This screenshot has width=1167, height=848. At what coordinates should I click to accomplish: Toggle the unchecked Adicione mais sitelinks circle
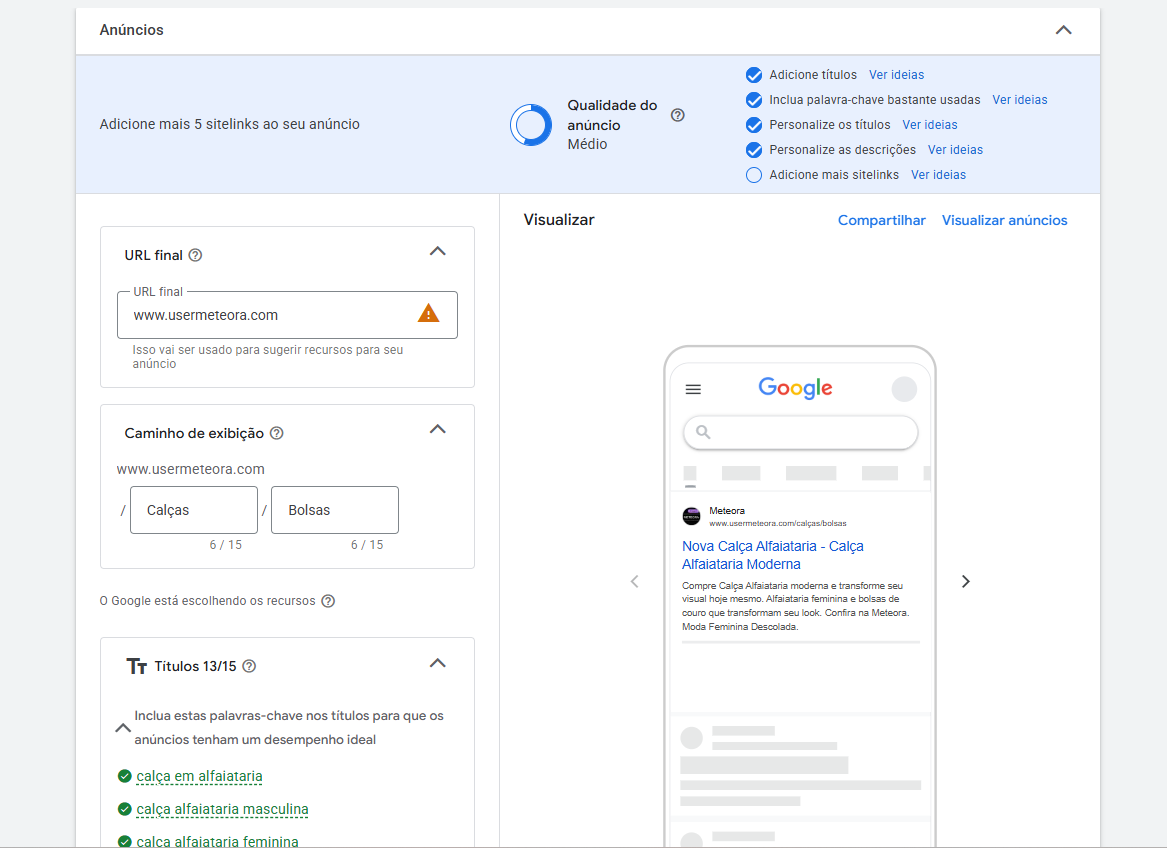click(754, 175)
